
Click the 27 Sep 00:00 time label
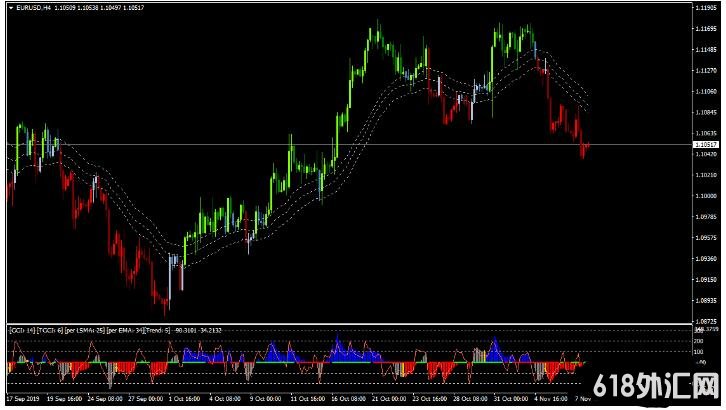coord(146,398)
